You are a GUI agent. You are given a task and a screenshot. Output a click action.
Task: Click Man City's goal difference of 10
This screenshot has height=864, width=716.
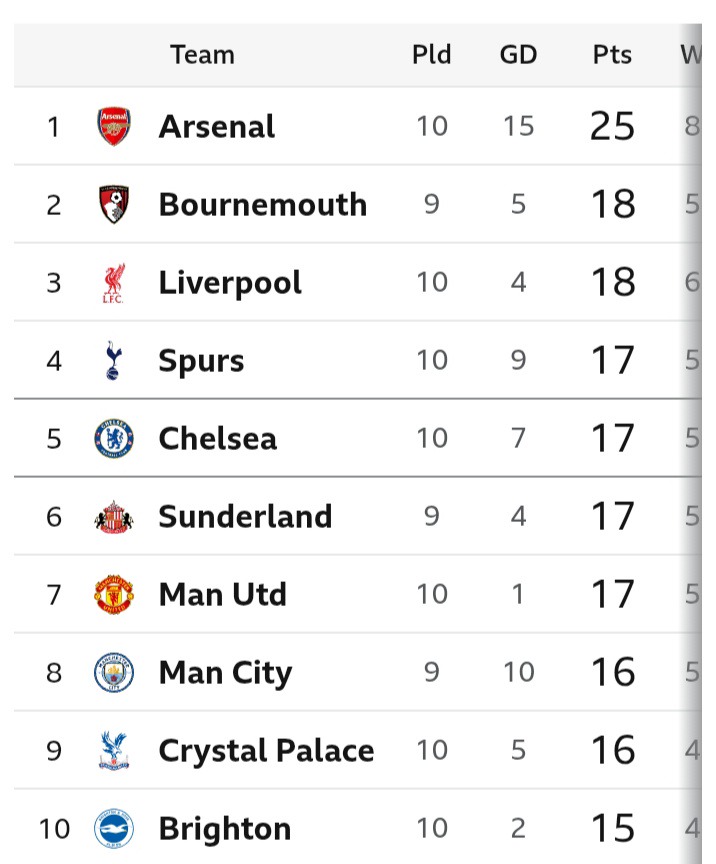(x=518, y=673)
